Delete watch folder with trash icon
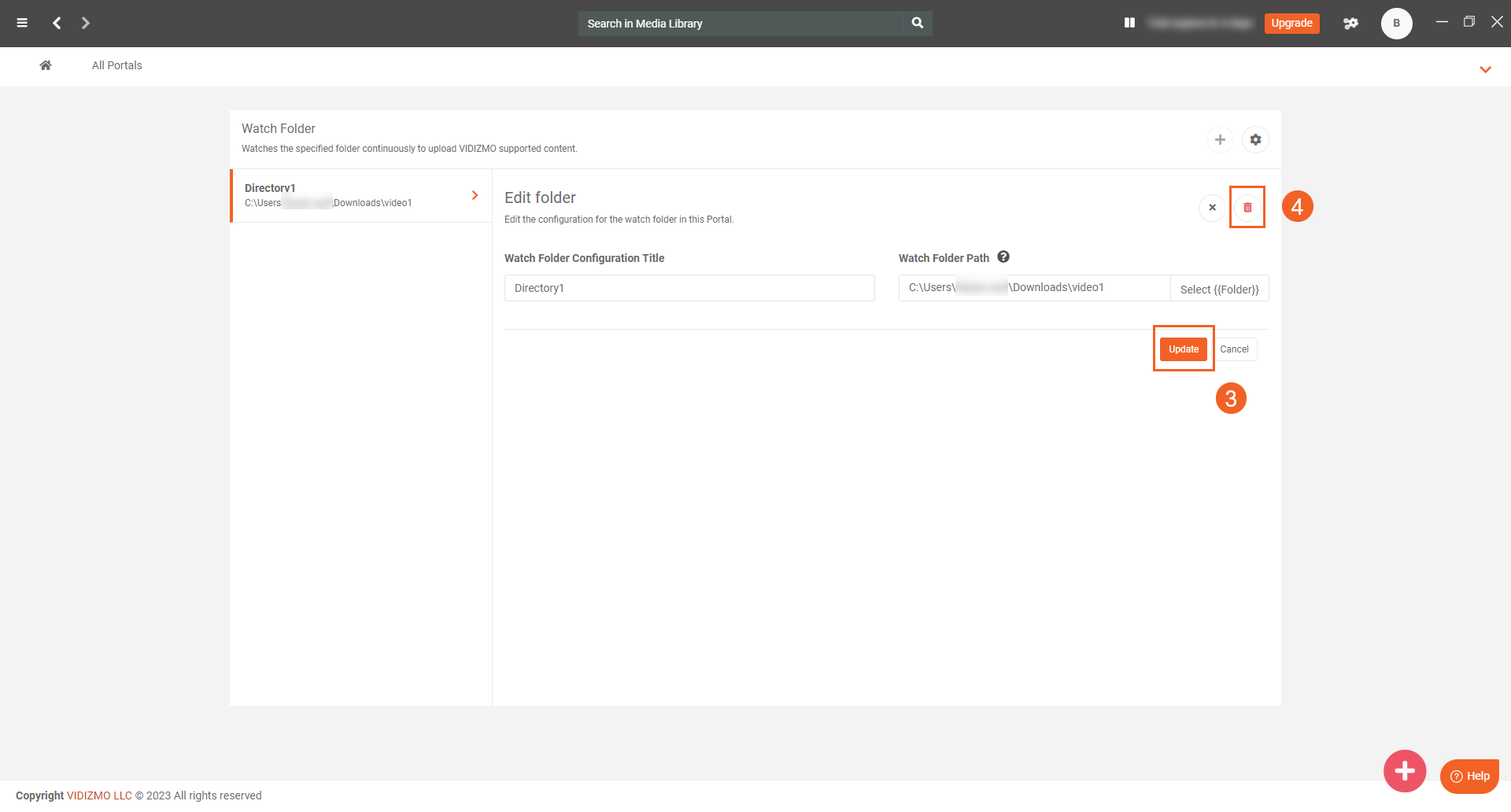1511x812 pixels. (x=1247, y=208)
